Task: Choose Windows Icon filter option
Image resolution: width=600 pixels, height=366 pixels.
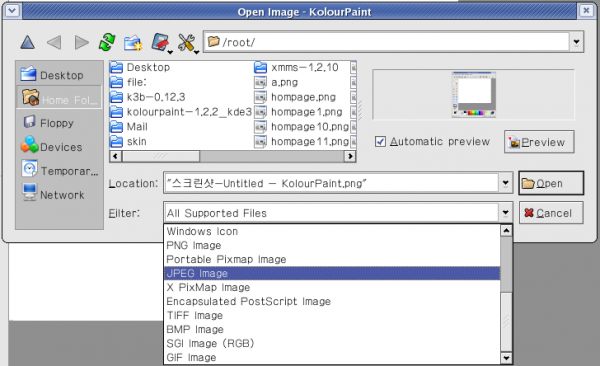Action: click(332, 231)
